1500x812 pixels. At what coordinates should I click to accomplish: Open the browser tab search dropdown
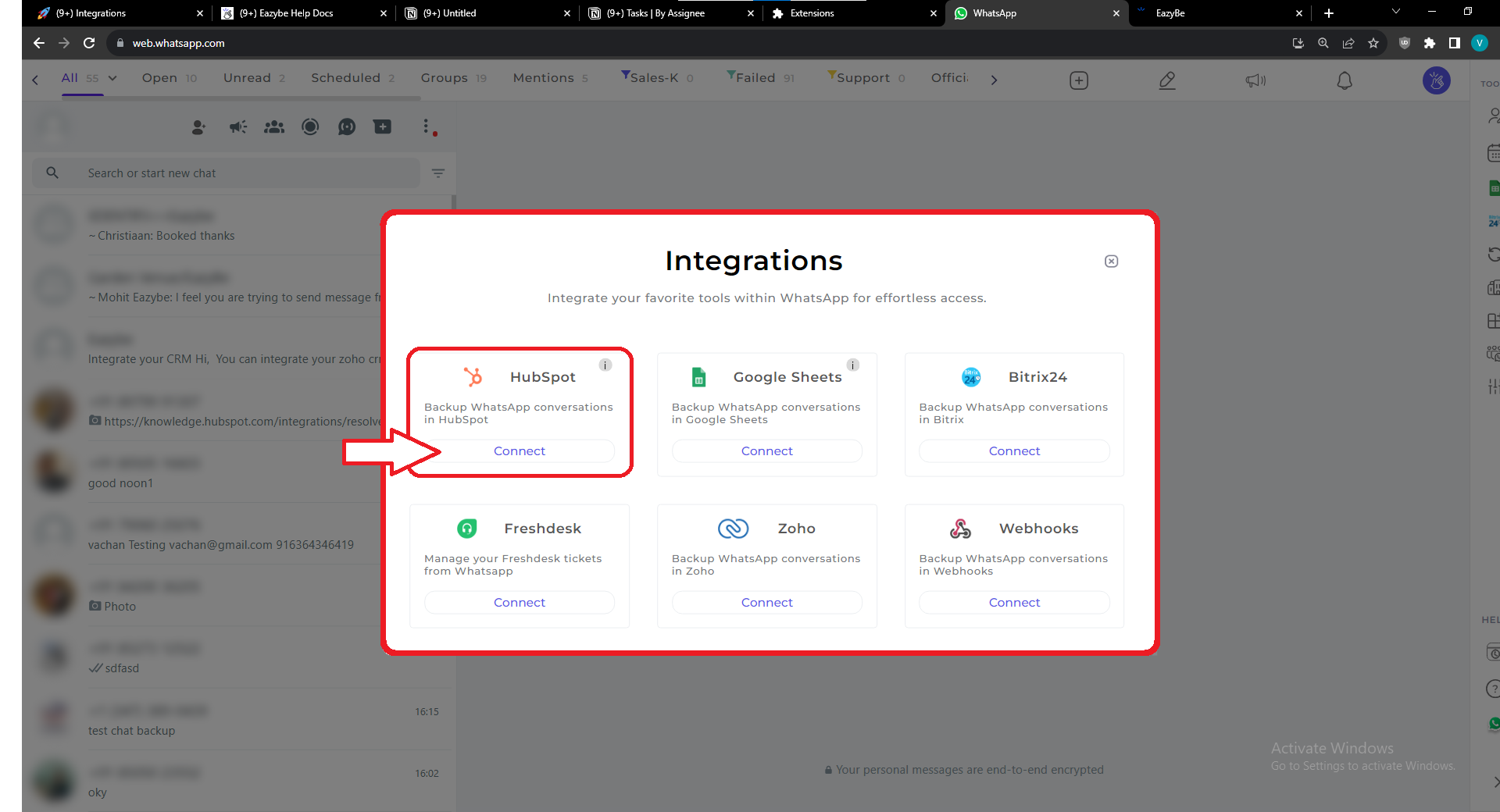click(1396, 12)
